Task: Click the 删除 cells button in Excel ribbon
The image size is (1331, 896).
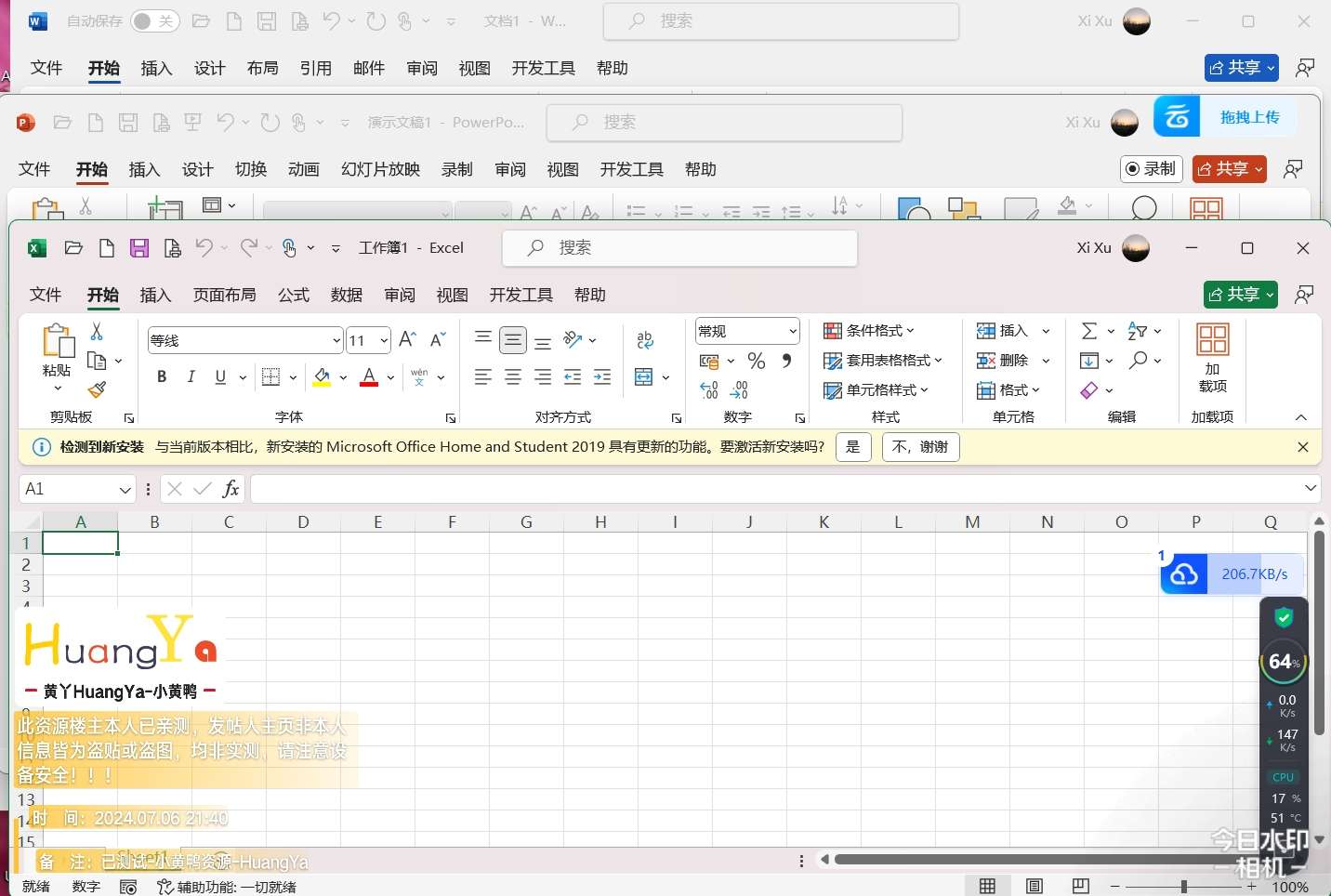Action: 1002,360
